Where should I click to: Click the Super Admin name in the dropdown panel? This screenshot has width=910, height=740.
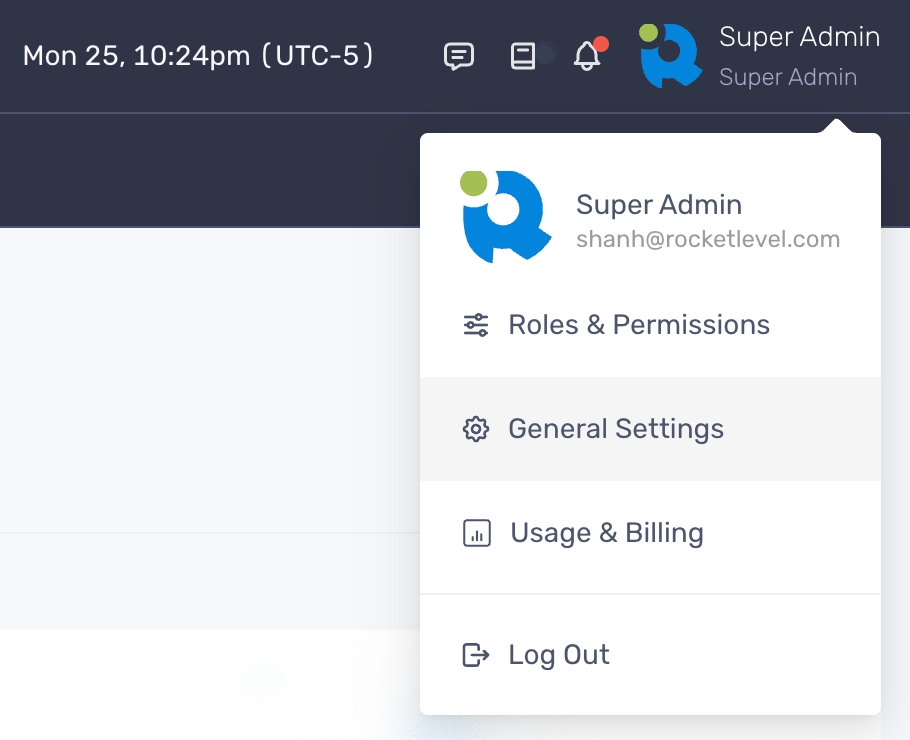[659, 205]
